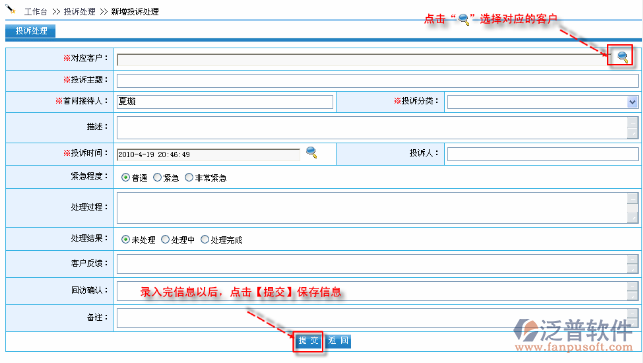The image size is (643, 363).
Task: Go to 工作台 in the breadcrumb
Action: click(36, 11)
